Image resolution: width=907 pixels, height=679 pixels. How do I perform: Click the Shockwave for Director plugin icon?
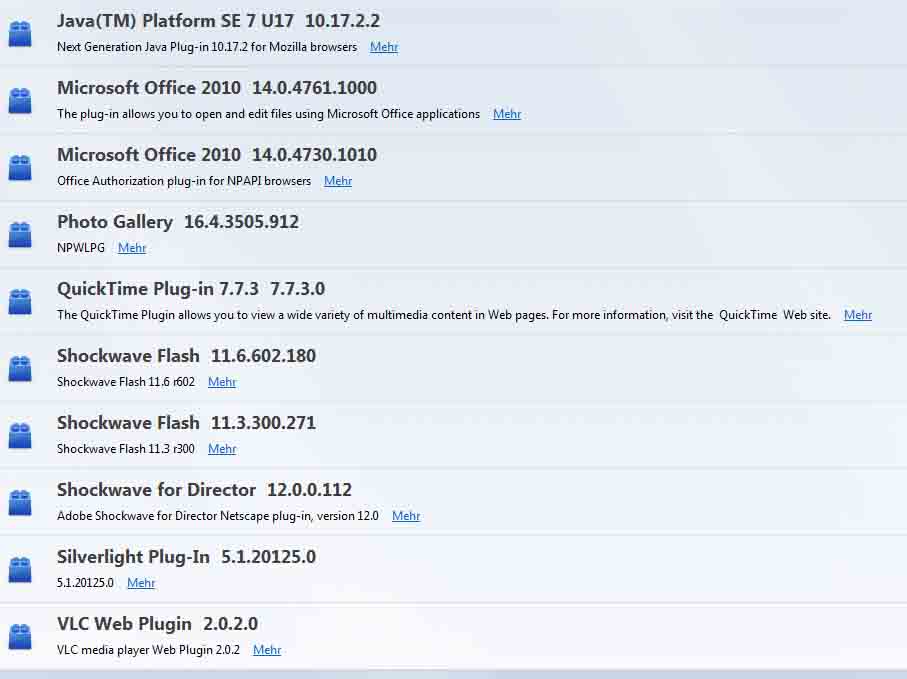pyautogui.click(x=20, y=503)
